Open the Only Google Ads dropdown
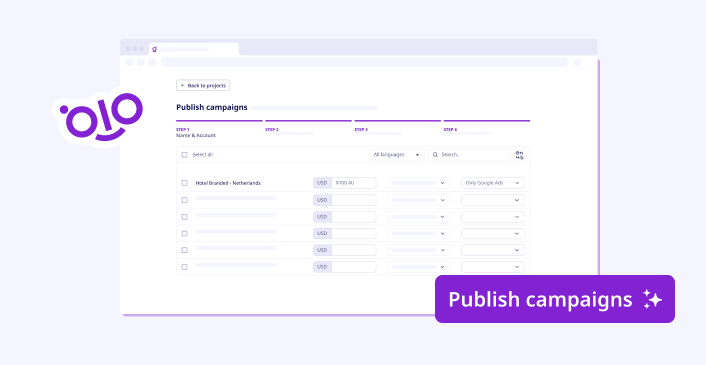 493,183
